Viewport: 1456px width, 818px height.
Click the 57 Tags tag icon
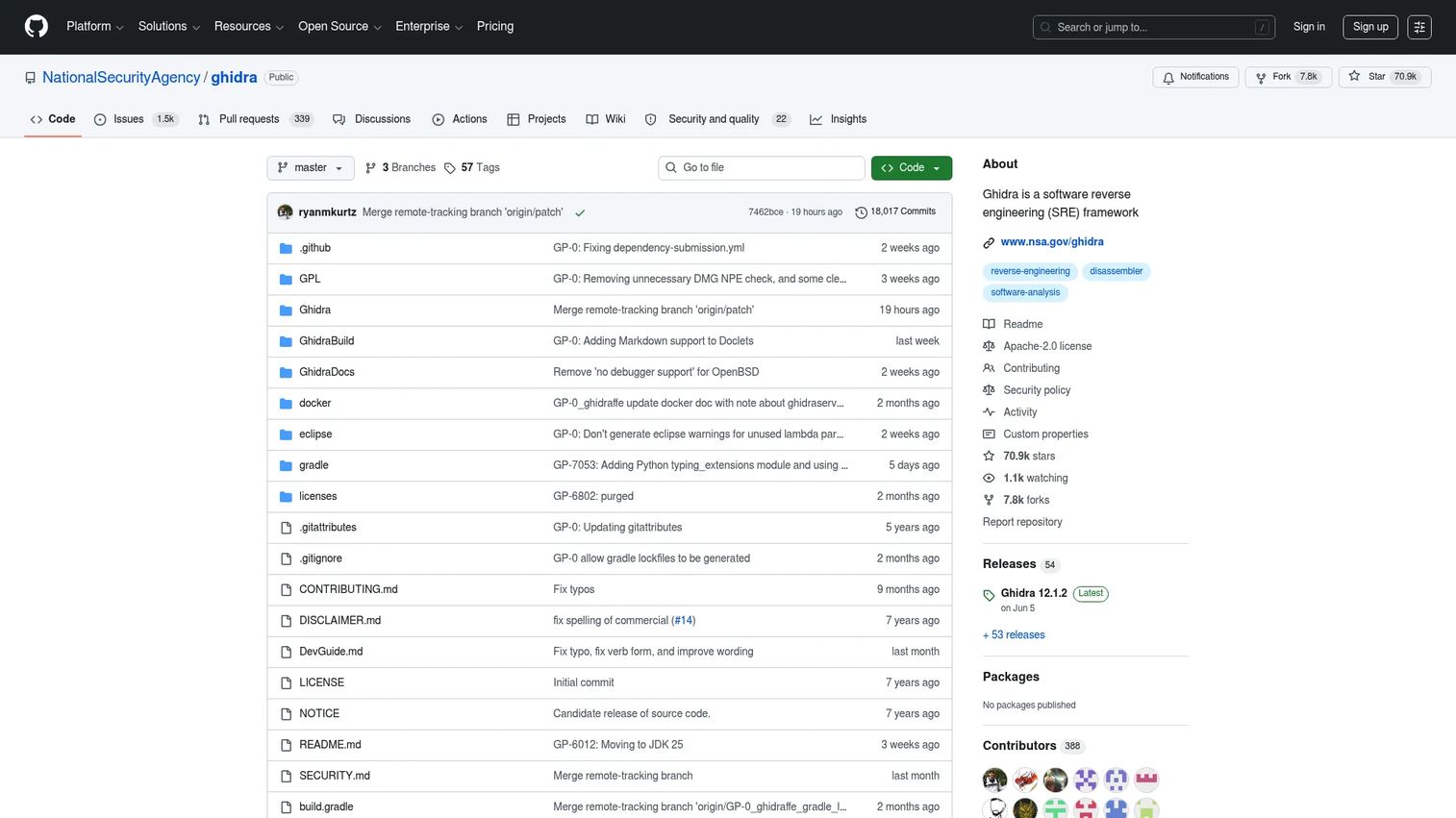point(450,168)
